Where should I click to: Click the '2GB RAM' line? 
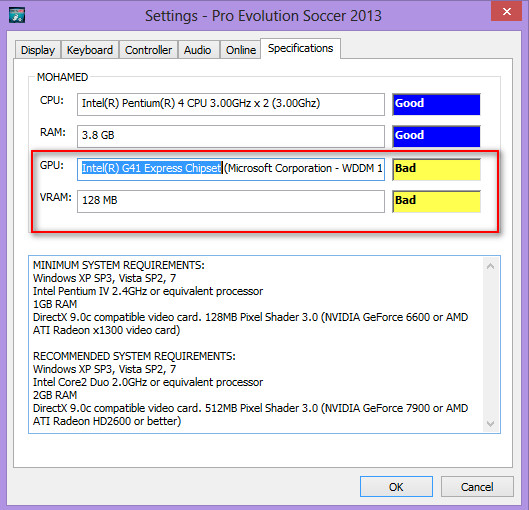(55, 395)
